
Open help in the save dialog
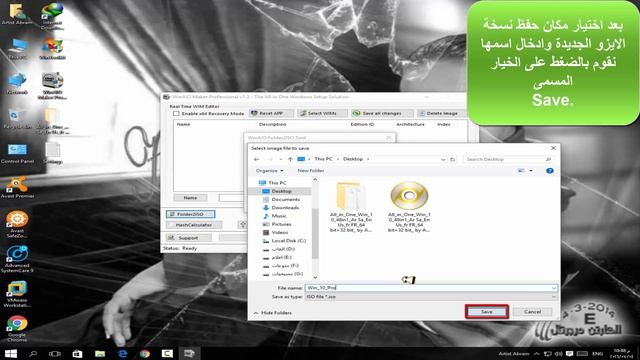pos(549,171)
